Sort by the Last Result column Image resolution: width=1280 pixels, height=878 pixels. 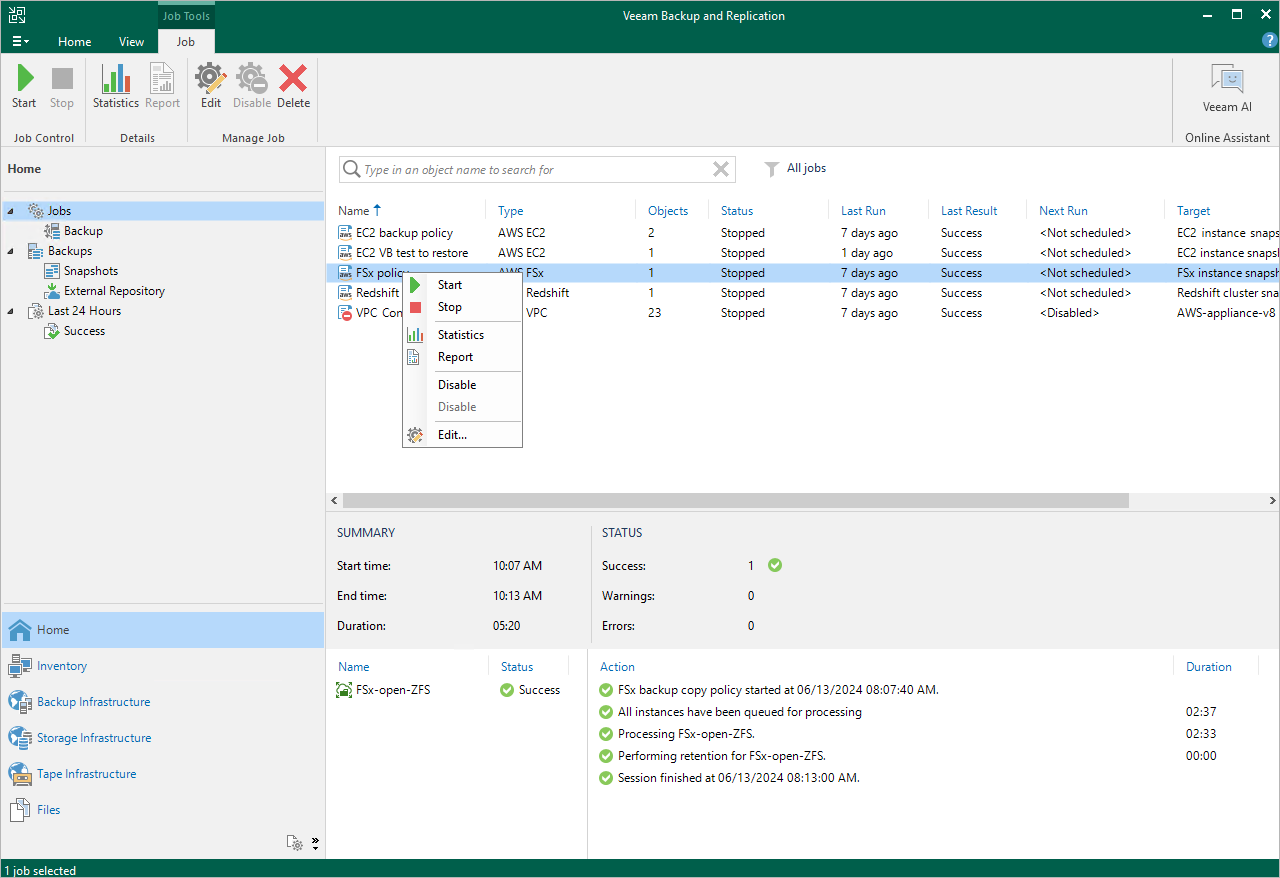pyautogui.click(x=969, y=211)
